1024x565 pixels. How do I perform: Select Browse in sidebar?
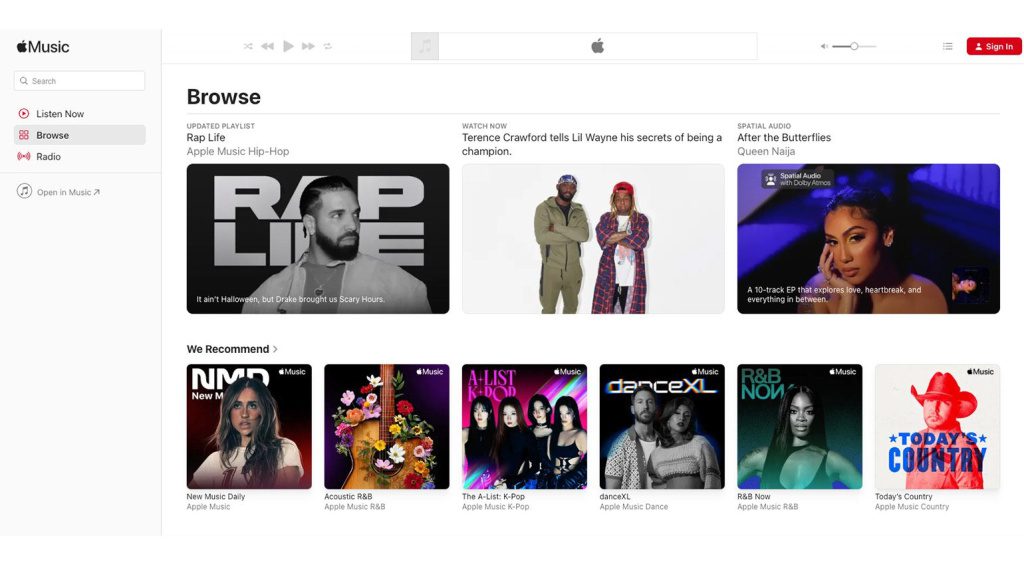(x=79, y=135)
